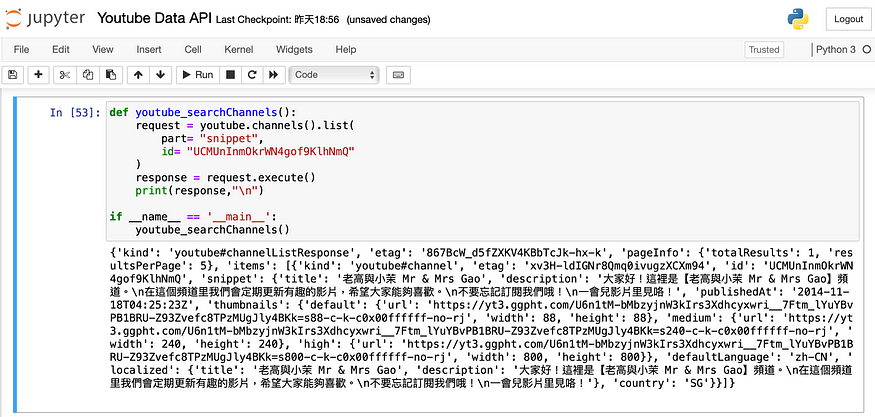Open the Insert menu

149,50
